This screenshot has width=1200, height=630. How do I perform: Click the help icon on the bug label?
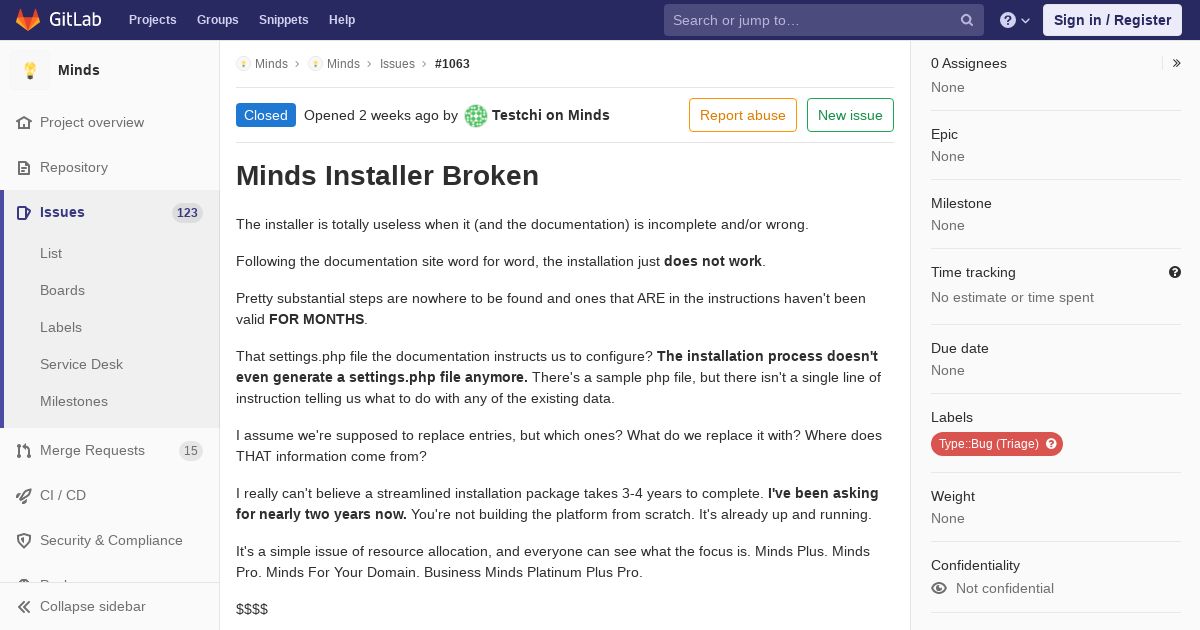pyautogui.click(x=1052, y=444)
